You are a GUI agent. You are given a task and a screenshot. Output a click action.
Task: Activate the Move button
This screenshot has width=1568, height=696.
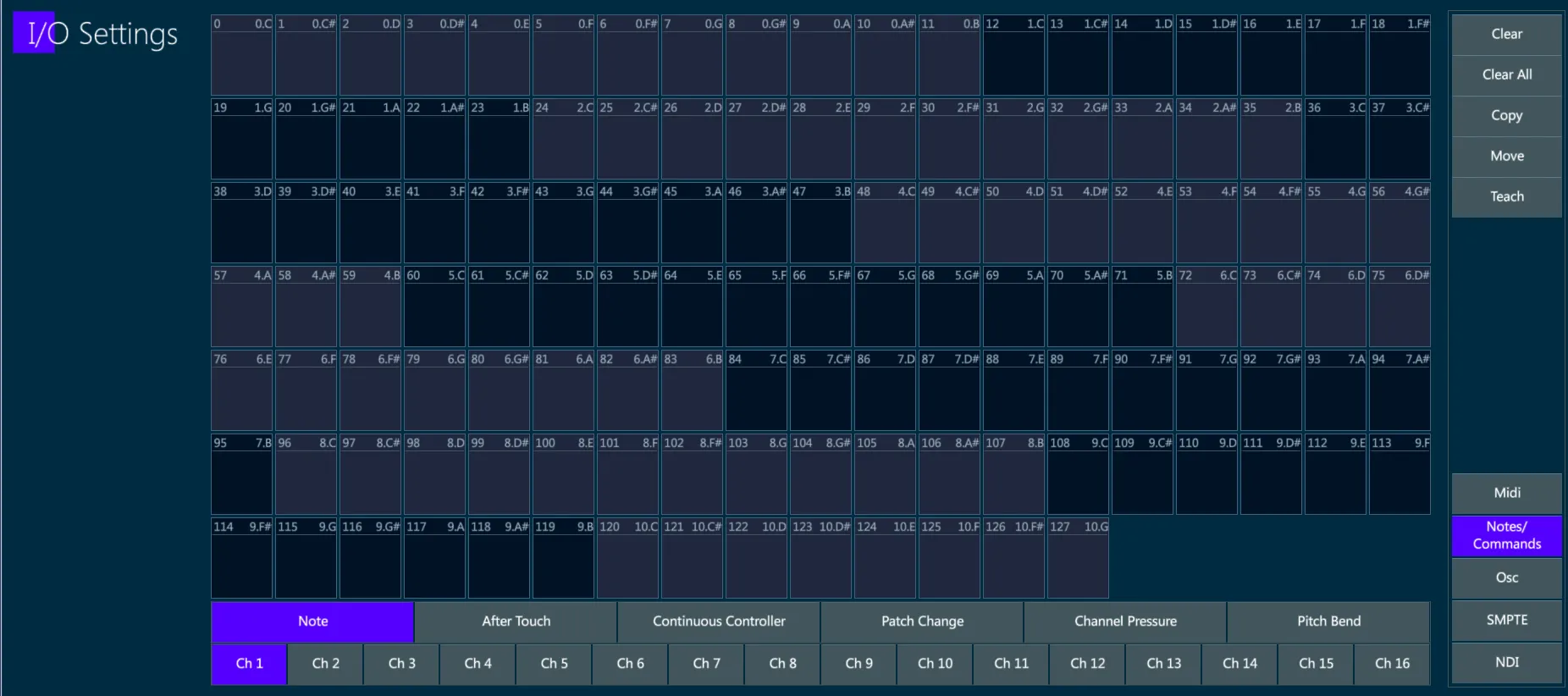(x=1506, y=157)
